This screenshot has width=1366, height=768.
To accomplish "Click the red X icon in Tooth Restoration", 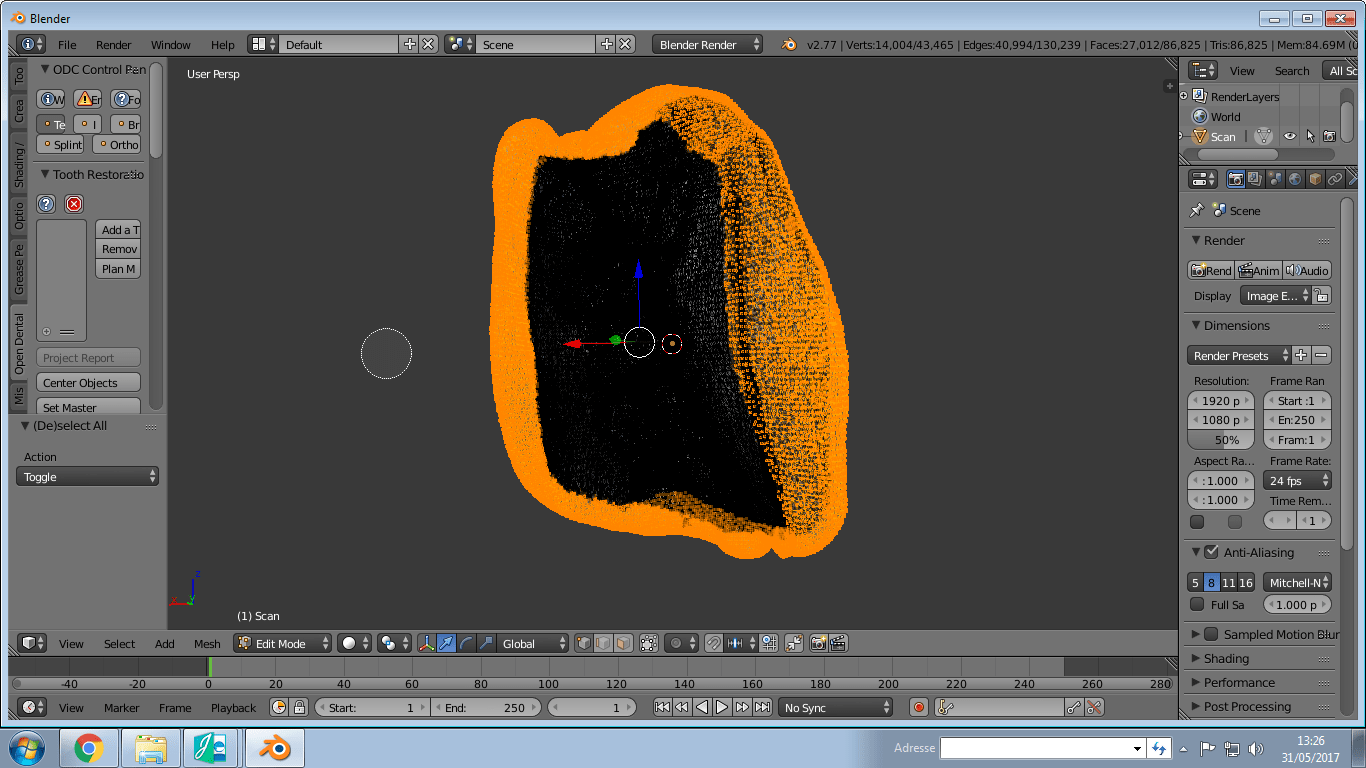I will click(x=74, y=204).
